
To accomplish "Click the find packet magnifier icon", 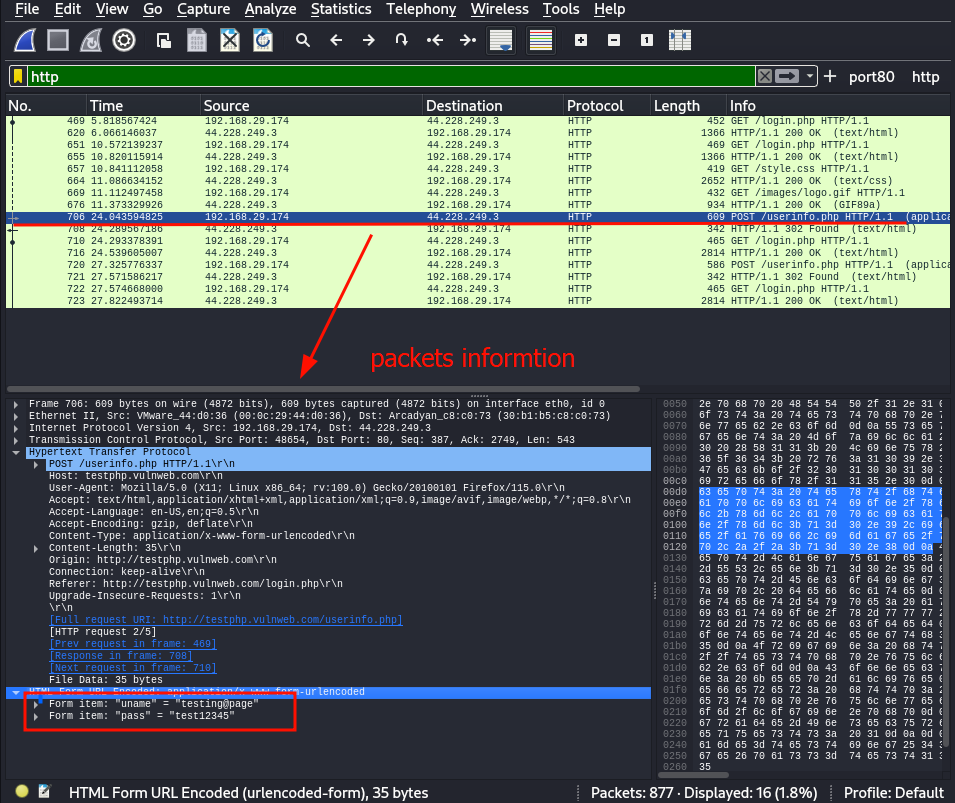I will coord(303,41).
